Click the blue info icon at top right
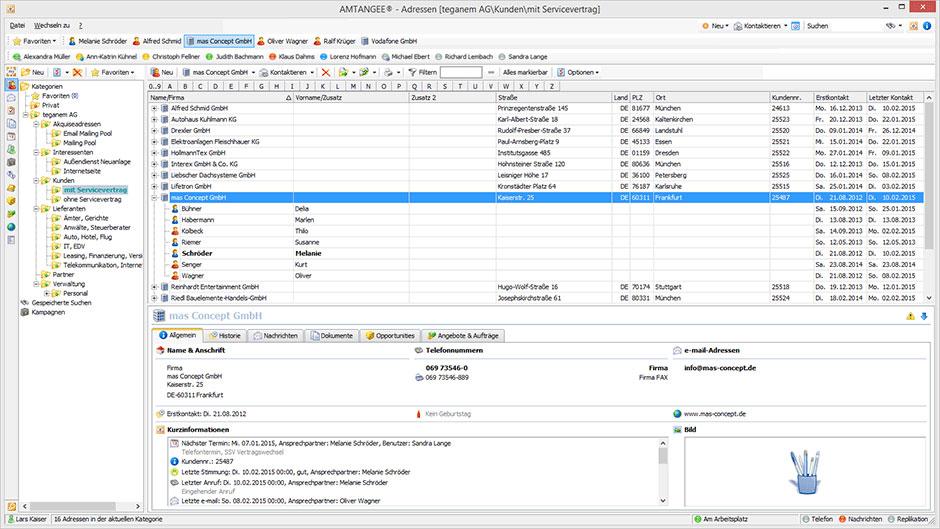This screenshot has width=940, height=529. click(x=927, y=26)
